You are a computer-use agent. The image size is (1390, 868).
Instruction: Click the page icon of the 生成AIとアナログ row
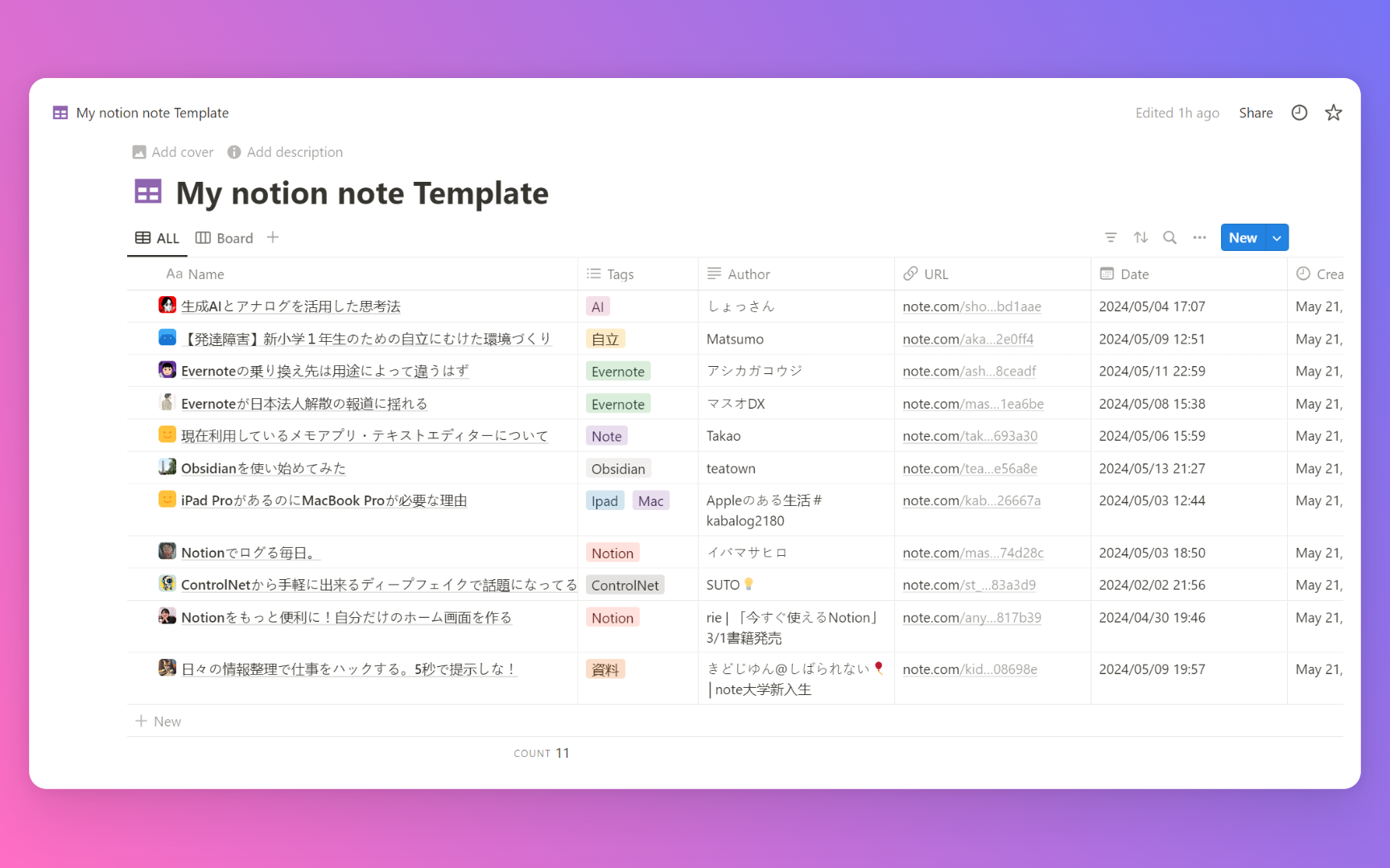pyautogui.click(x=167, y=305)
